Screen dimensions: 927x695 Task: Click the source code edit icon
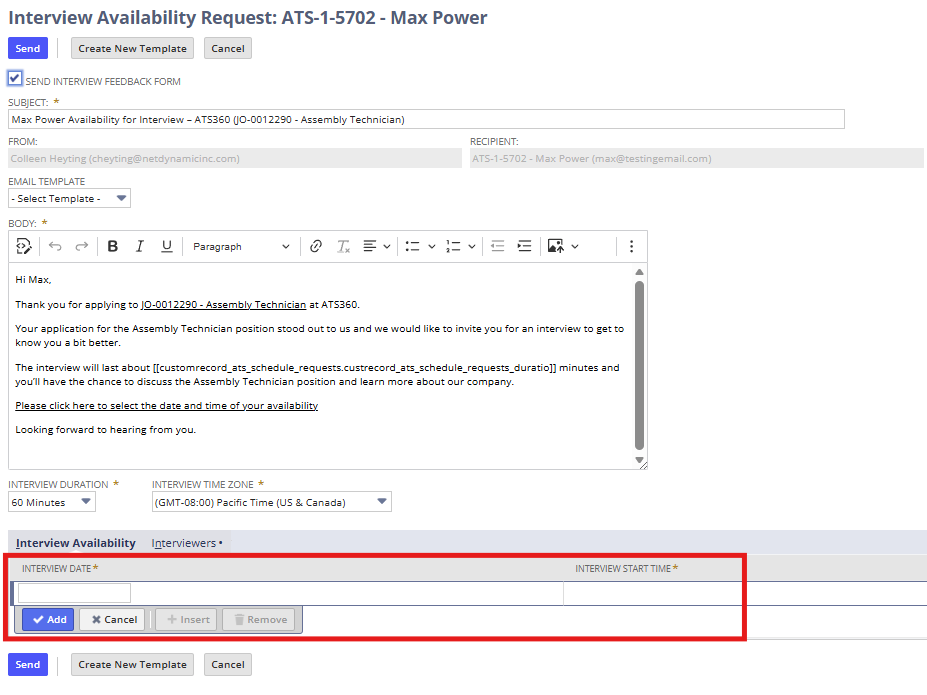(24, 246)
